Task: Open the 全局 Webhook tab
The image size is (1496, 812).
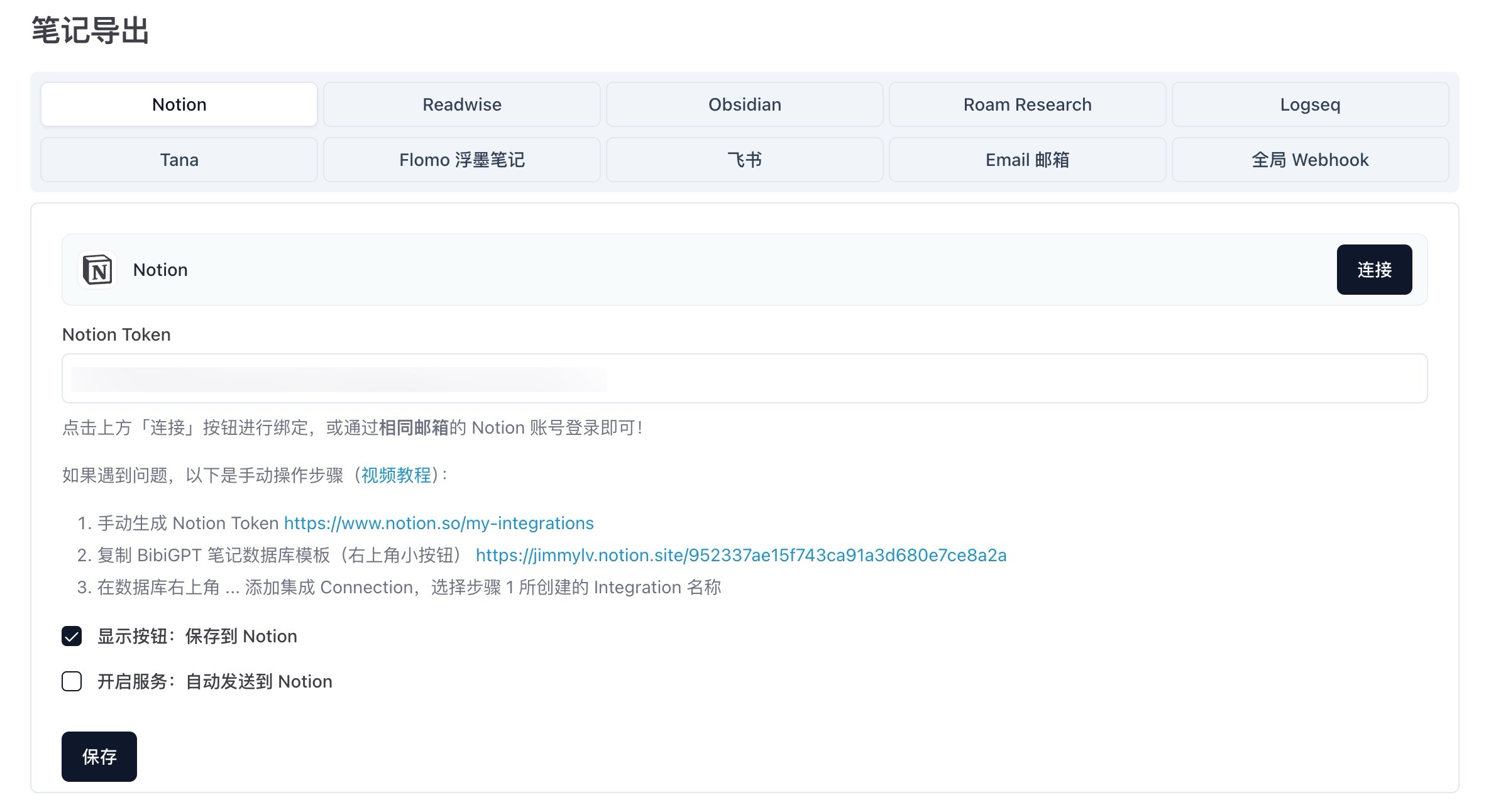Action: [x=1310, y=160]
